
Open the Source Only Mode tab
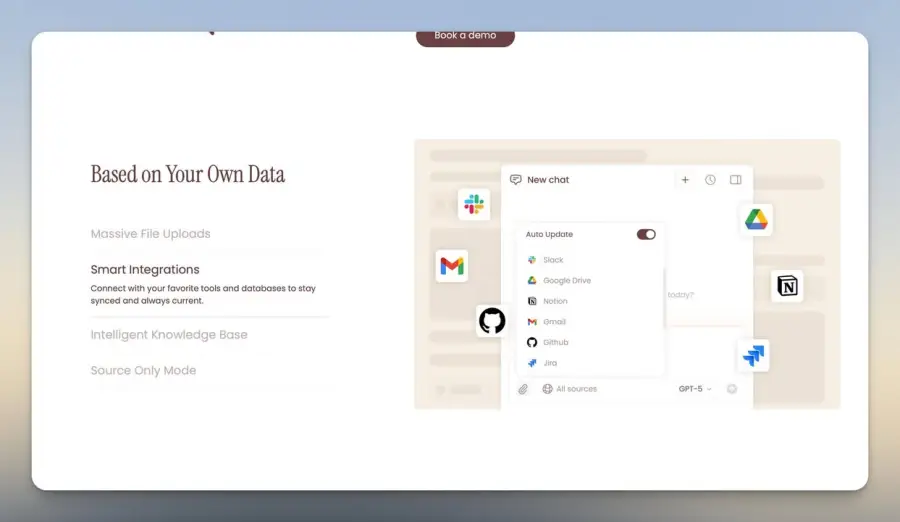[x=143, y=370]
